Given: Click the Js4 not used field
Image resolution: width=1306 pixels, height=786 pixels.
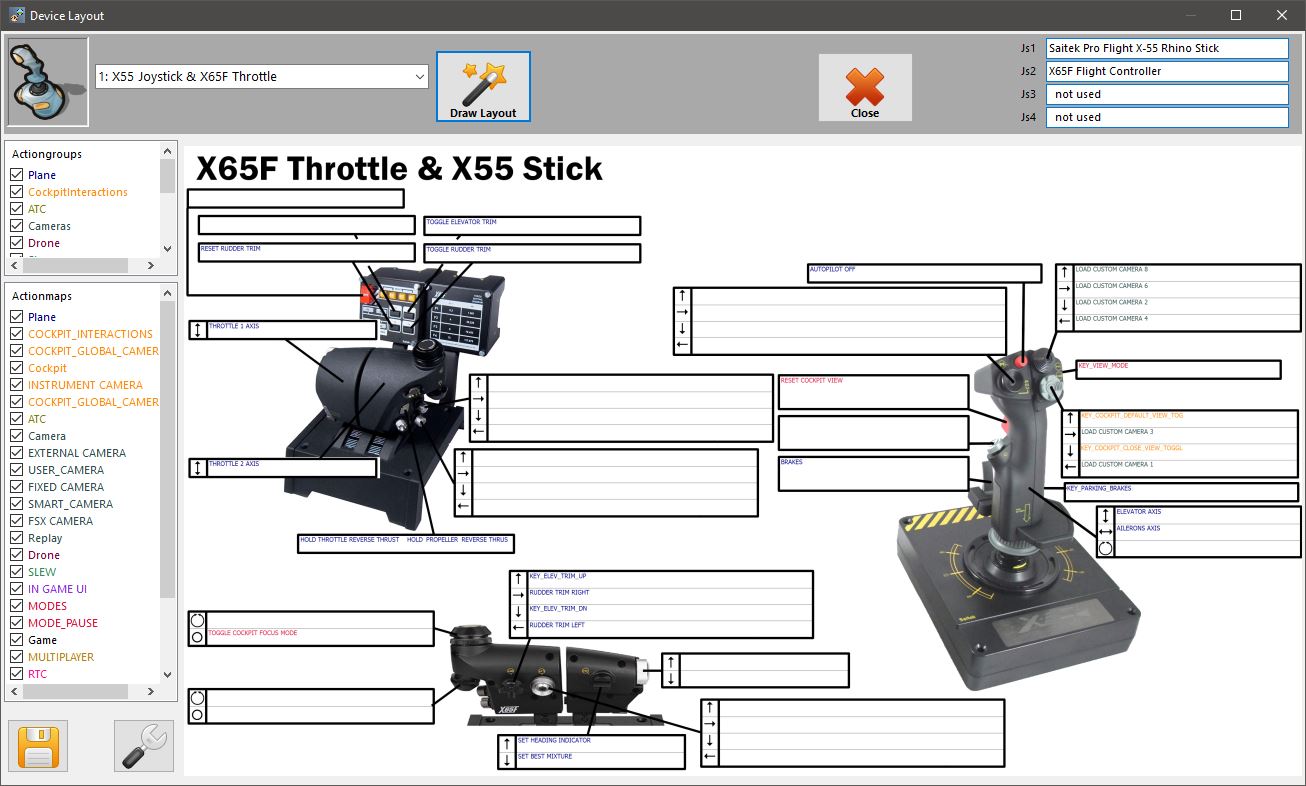Looking at the screenshot, I should [1167, 117].
